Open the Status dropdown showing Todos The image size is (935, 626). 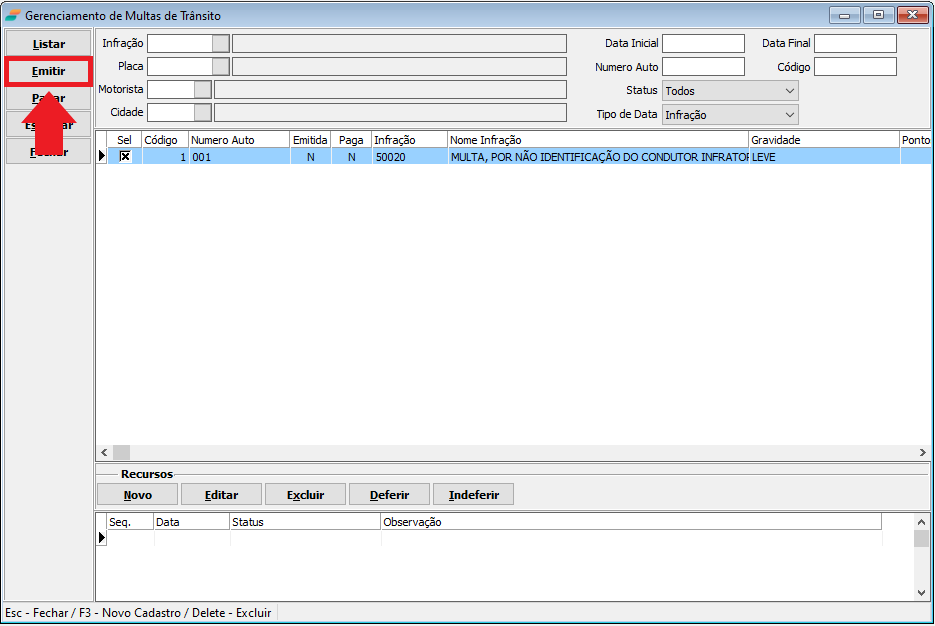pyautogui.click(x=730, y=91)
